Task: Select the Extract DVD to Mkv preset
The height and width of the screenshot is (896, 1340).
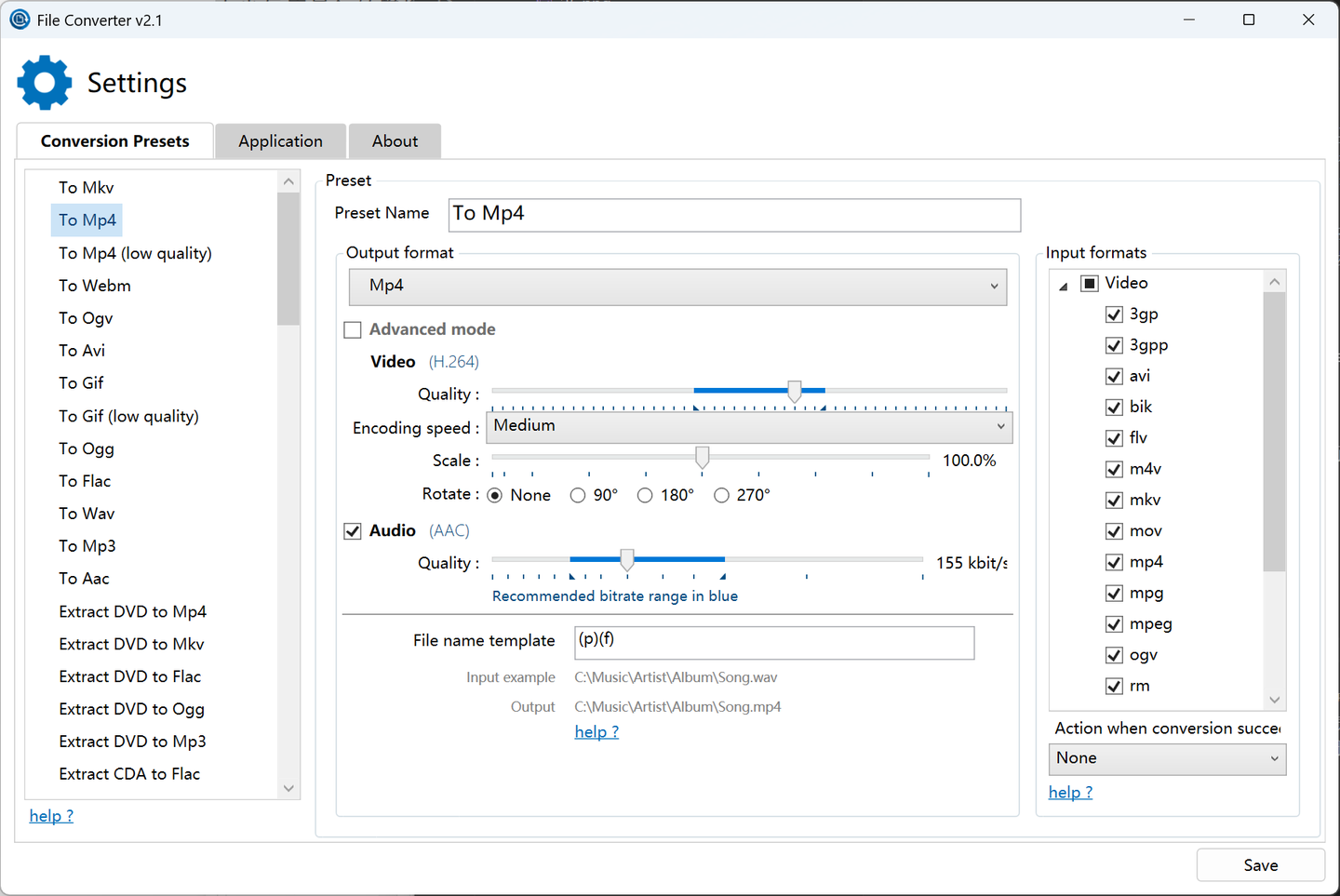Action: (x=131, y=644)
